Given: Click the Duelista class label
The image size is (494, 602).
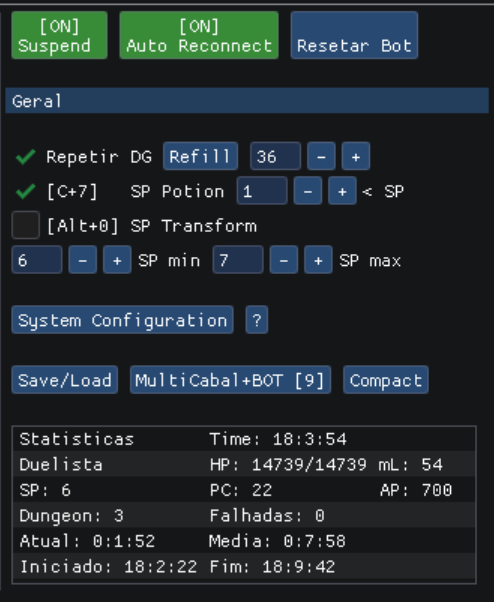Looking at the screenshot, I should point(61,465).
